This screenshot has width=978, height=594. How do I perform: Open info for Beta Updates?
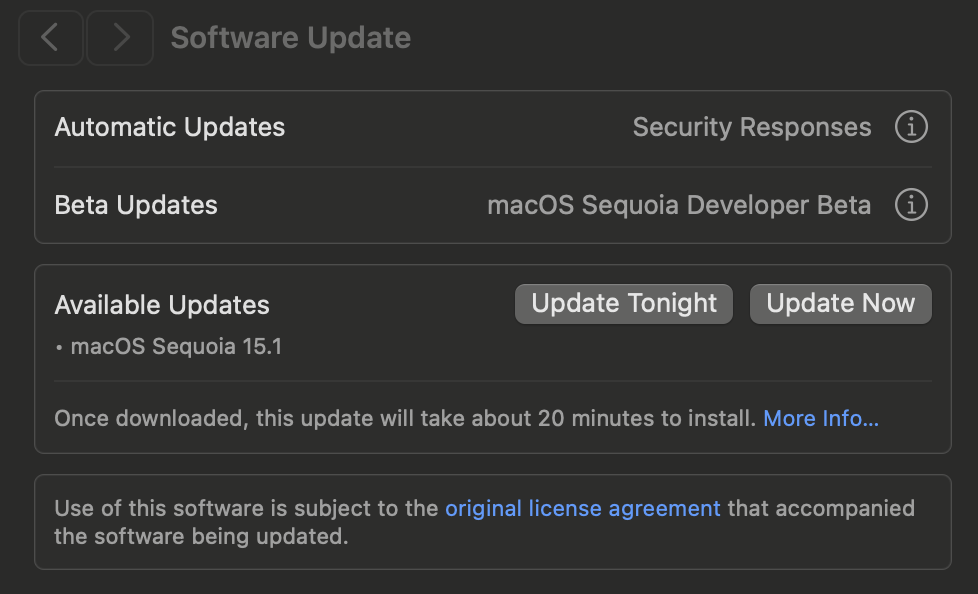[x=910, y=205]
